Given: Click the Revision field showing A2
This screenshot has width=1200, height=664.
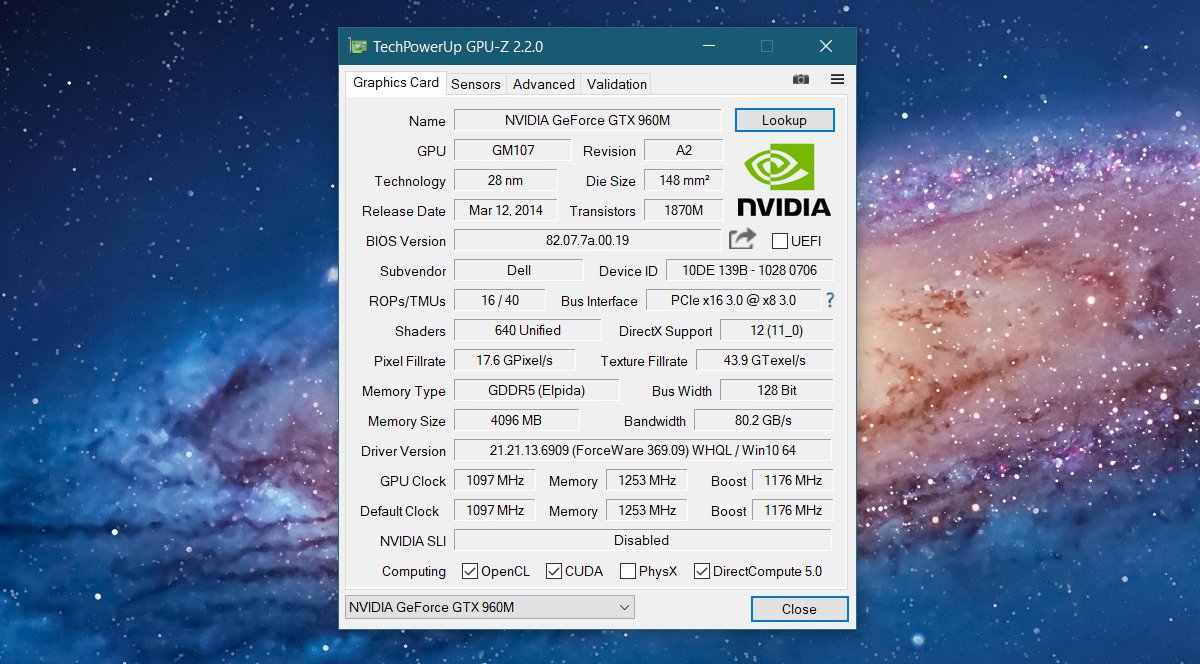Looking at the screenshot, I should click(x=683, y=150).
